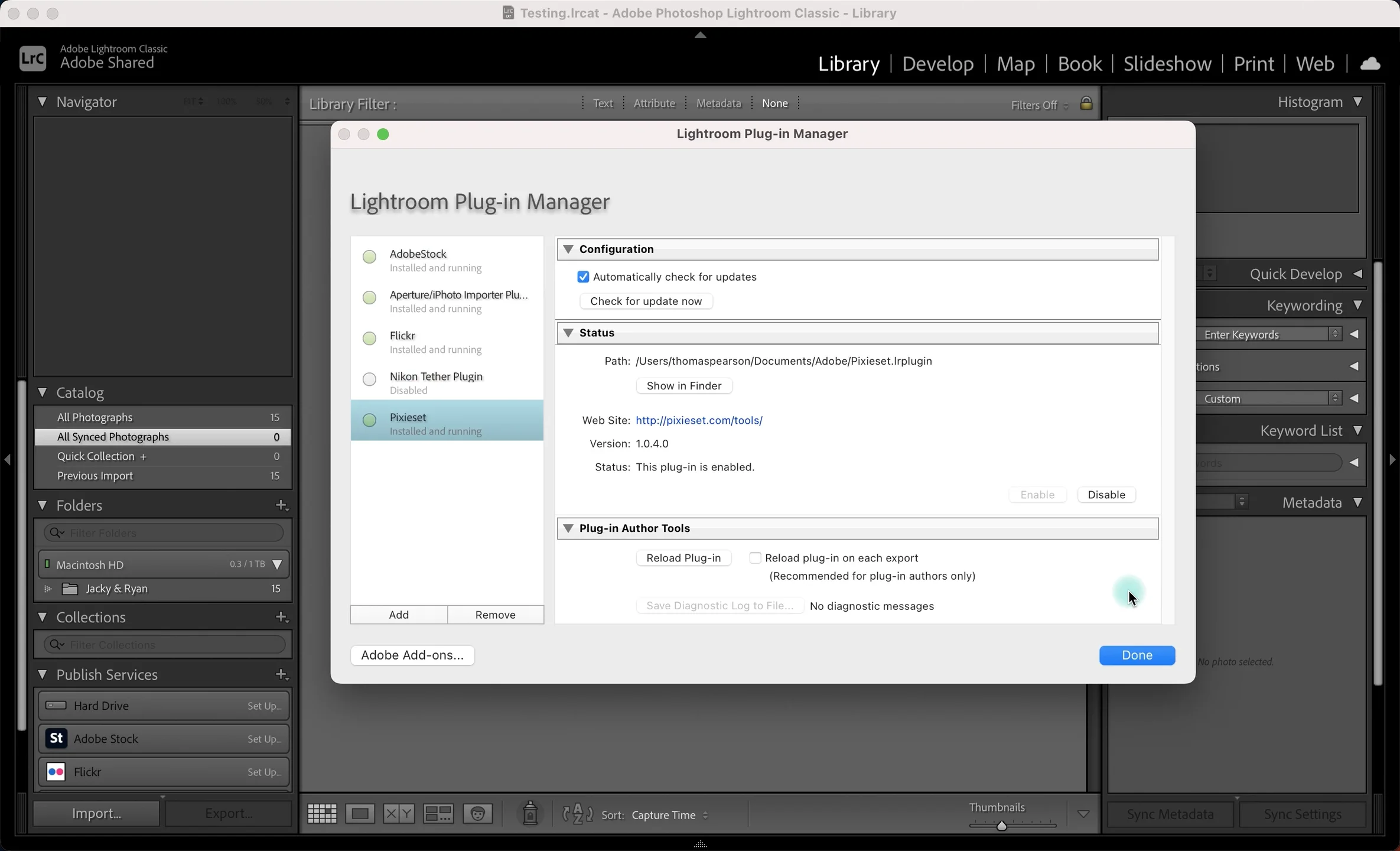
Task: Click the cloud sync status icon
Action: [1370, 63]
